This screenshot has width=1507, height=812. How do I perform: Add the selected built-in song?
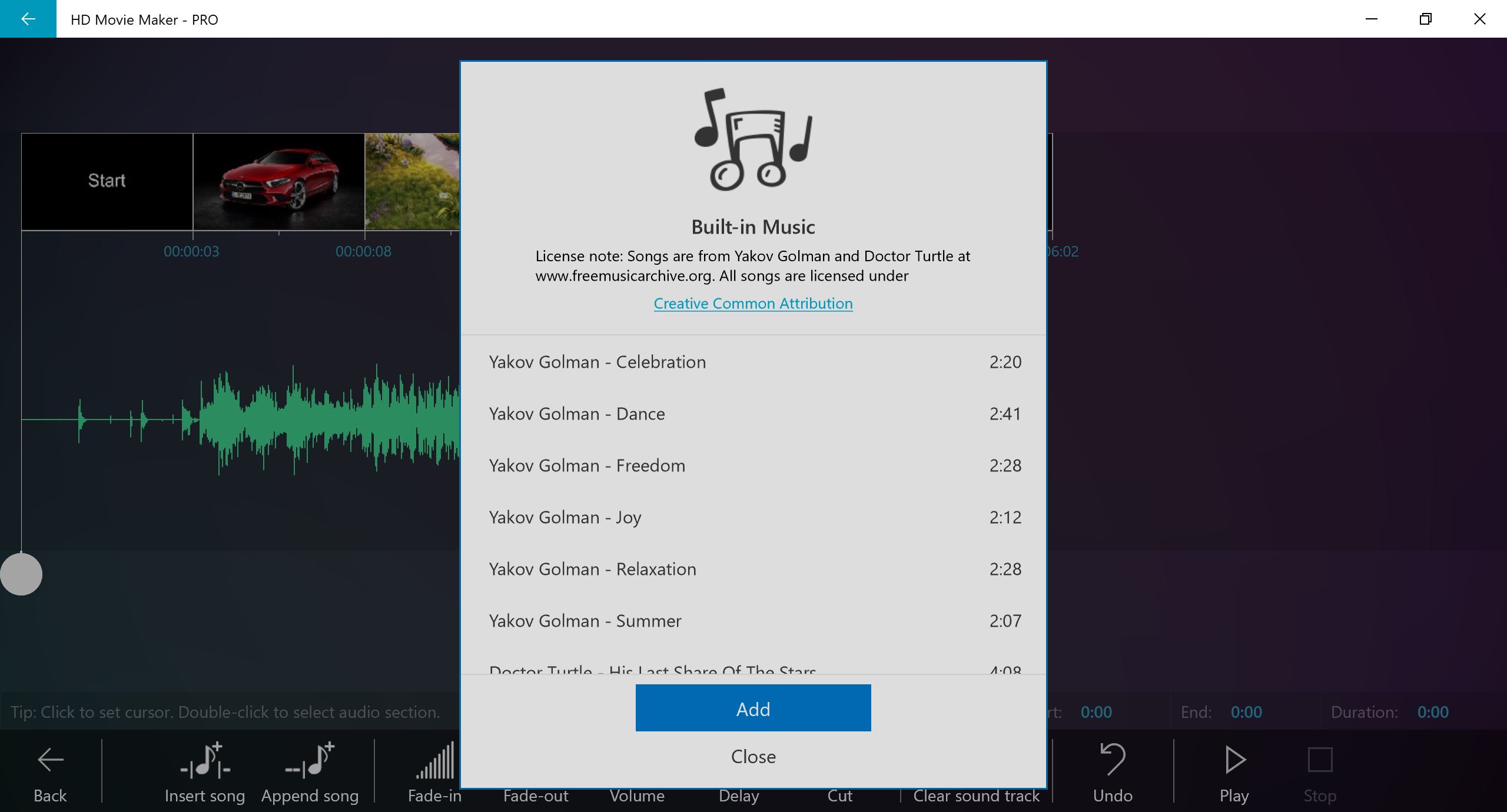(x=753, y=708)
